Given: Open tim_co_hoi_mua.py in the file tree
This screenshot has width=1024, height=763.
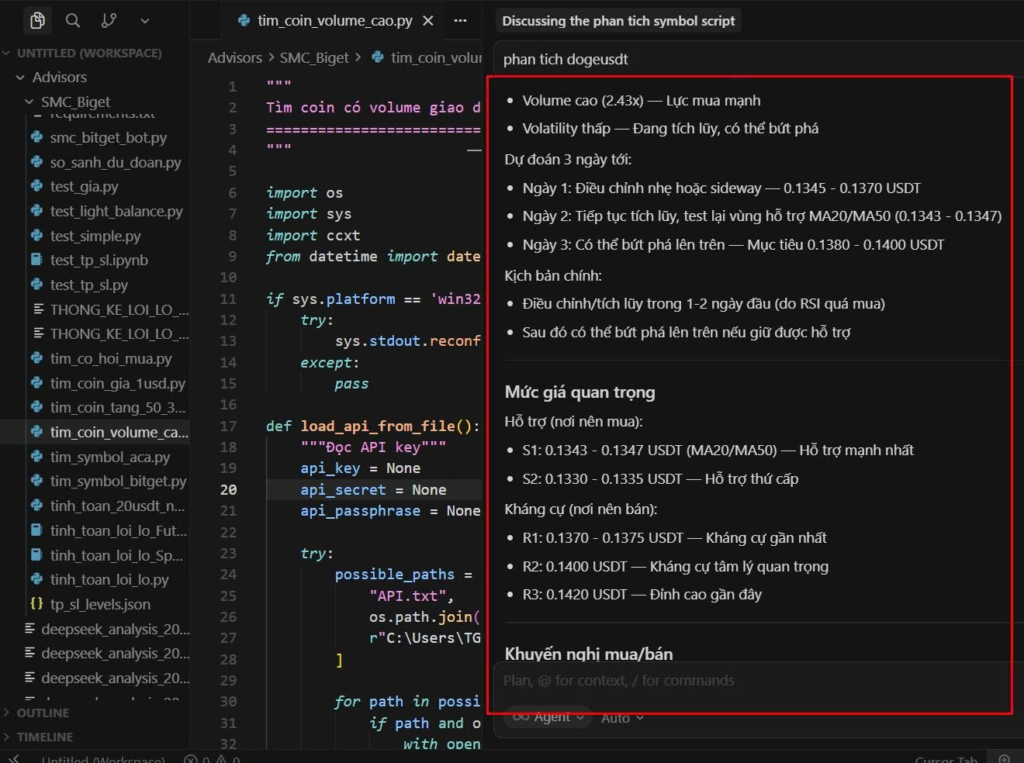Looking at the screenshot, I should (110, 359).
